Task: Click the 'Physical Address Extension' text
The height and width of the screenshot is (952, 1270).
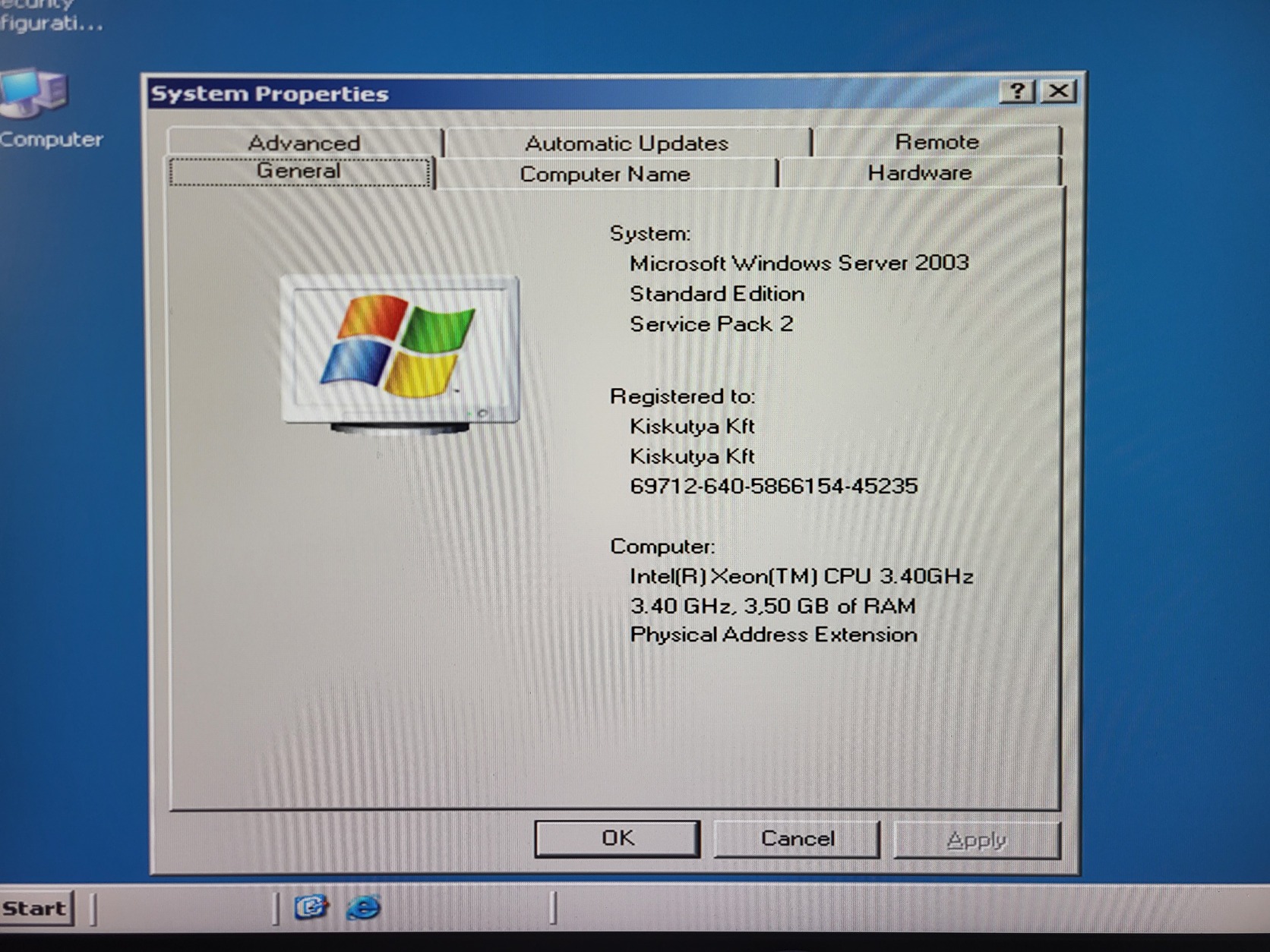Action: (x=773, y=635)
